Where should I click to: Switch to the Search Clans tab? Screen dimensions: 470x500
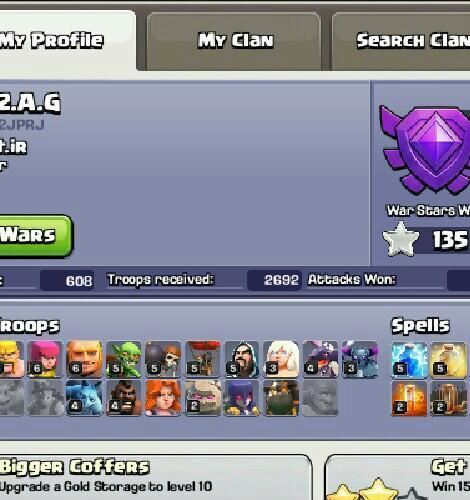(401, 41)
